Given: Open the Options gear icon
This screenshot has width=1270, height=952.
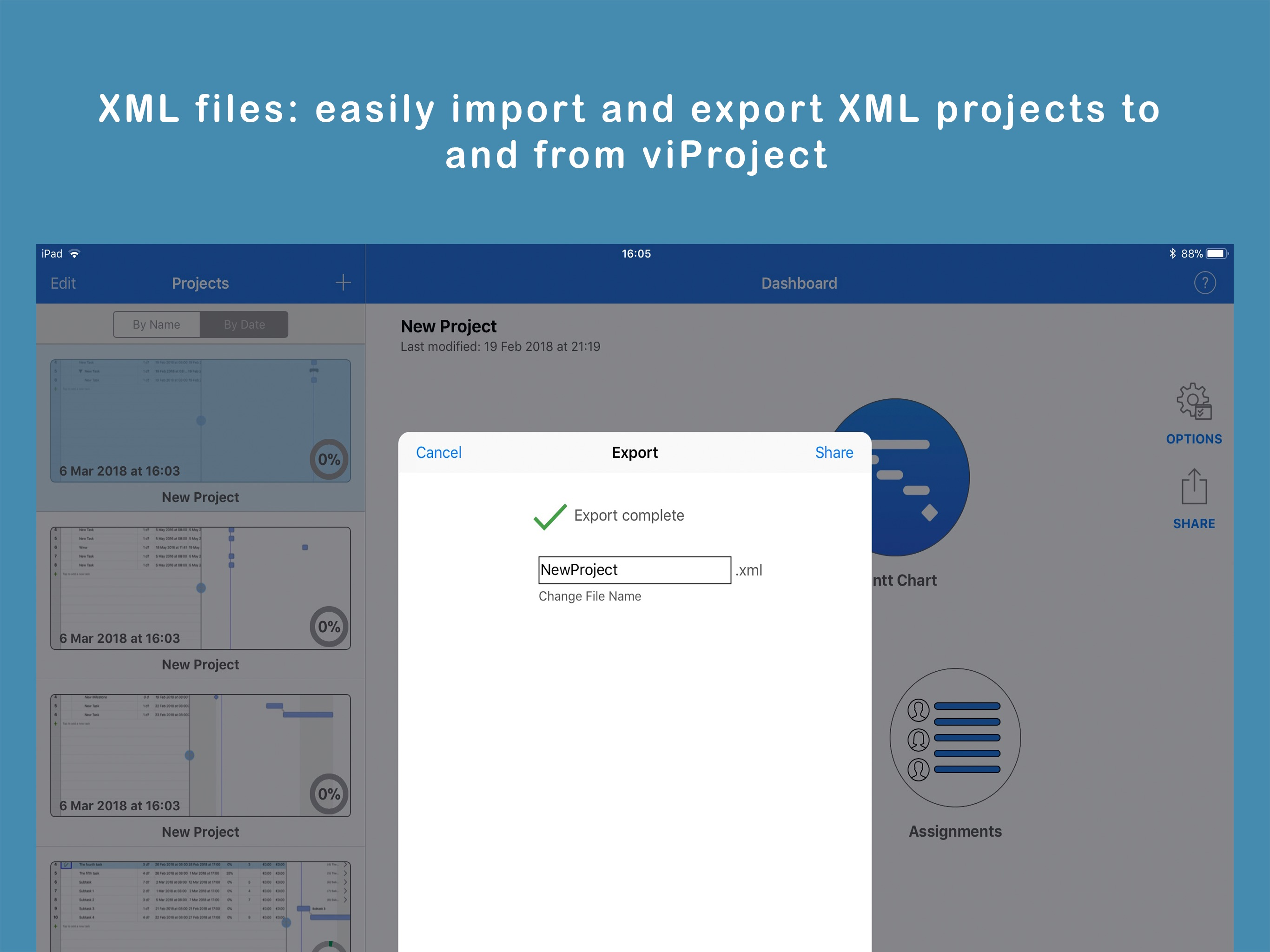Looking at the screenshot, I should coord(1194,401).
